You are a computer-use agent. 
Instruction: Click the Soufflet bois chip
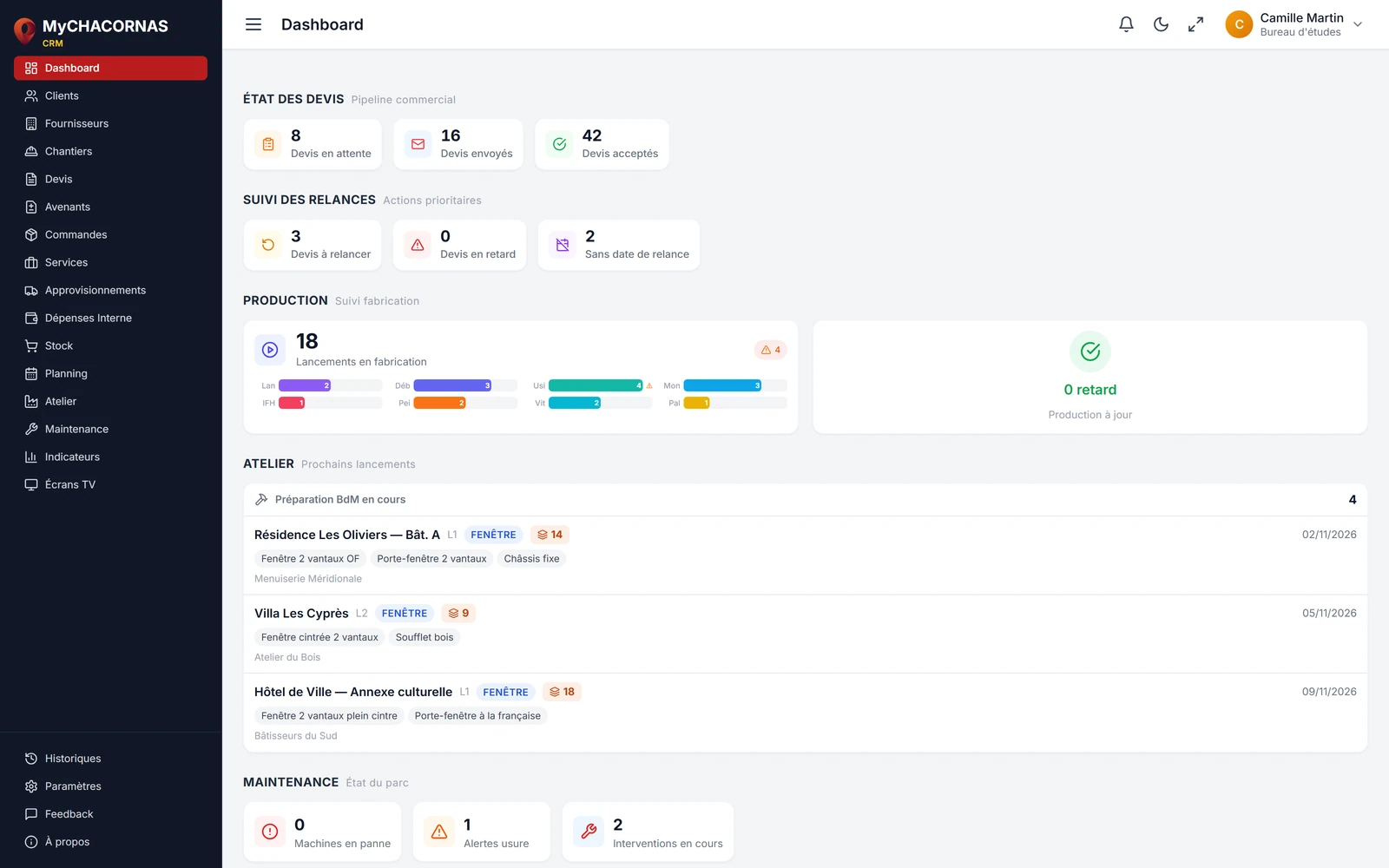click(x=425, y=637)
